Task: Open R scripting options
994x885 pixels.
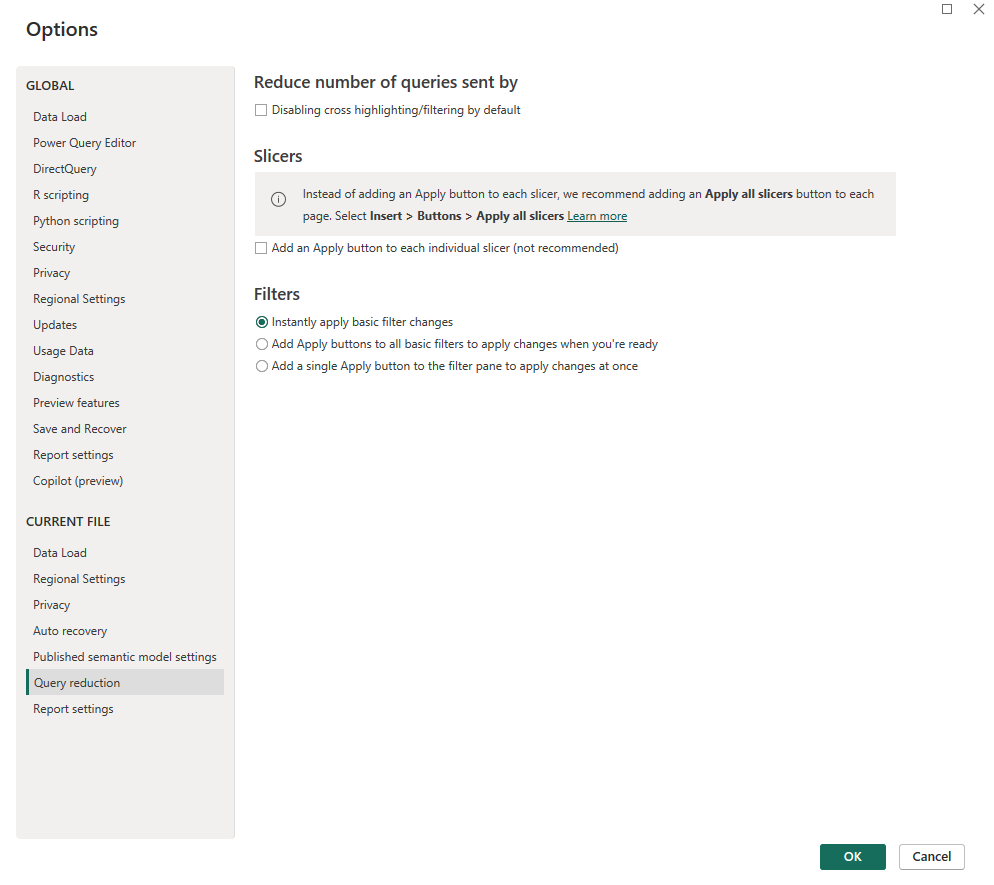Action: [59, 194]
